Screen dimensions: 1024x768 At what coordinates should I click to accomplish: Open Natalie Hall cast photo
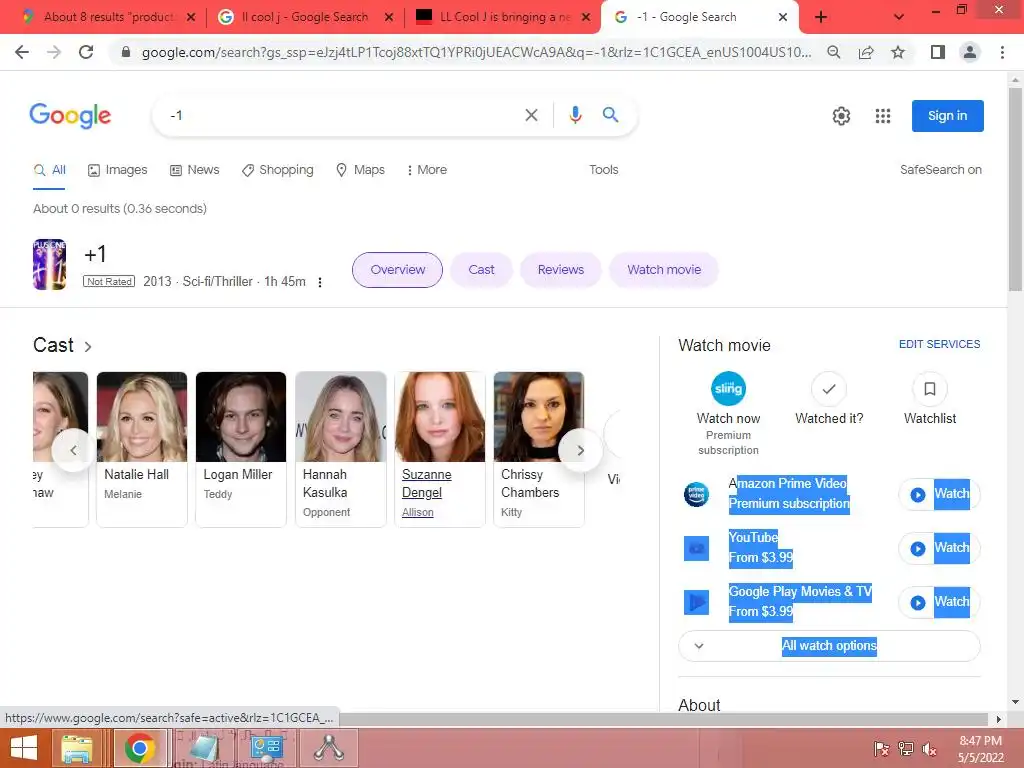tap(142, 417)
